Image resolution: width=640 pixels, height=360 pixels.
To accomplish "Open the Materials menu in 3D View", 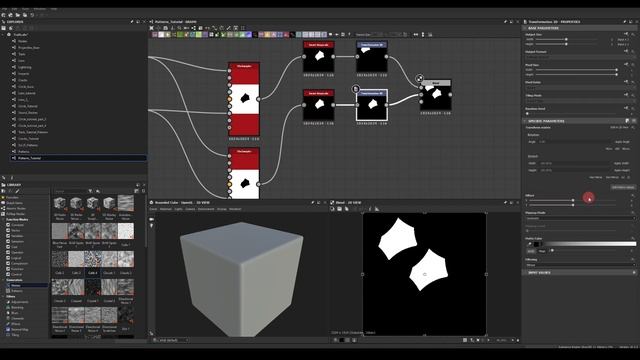I will pyautogui.click(x=166, y=209).
